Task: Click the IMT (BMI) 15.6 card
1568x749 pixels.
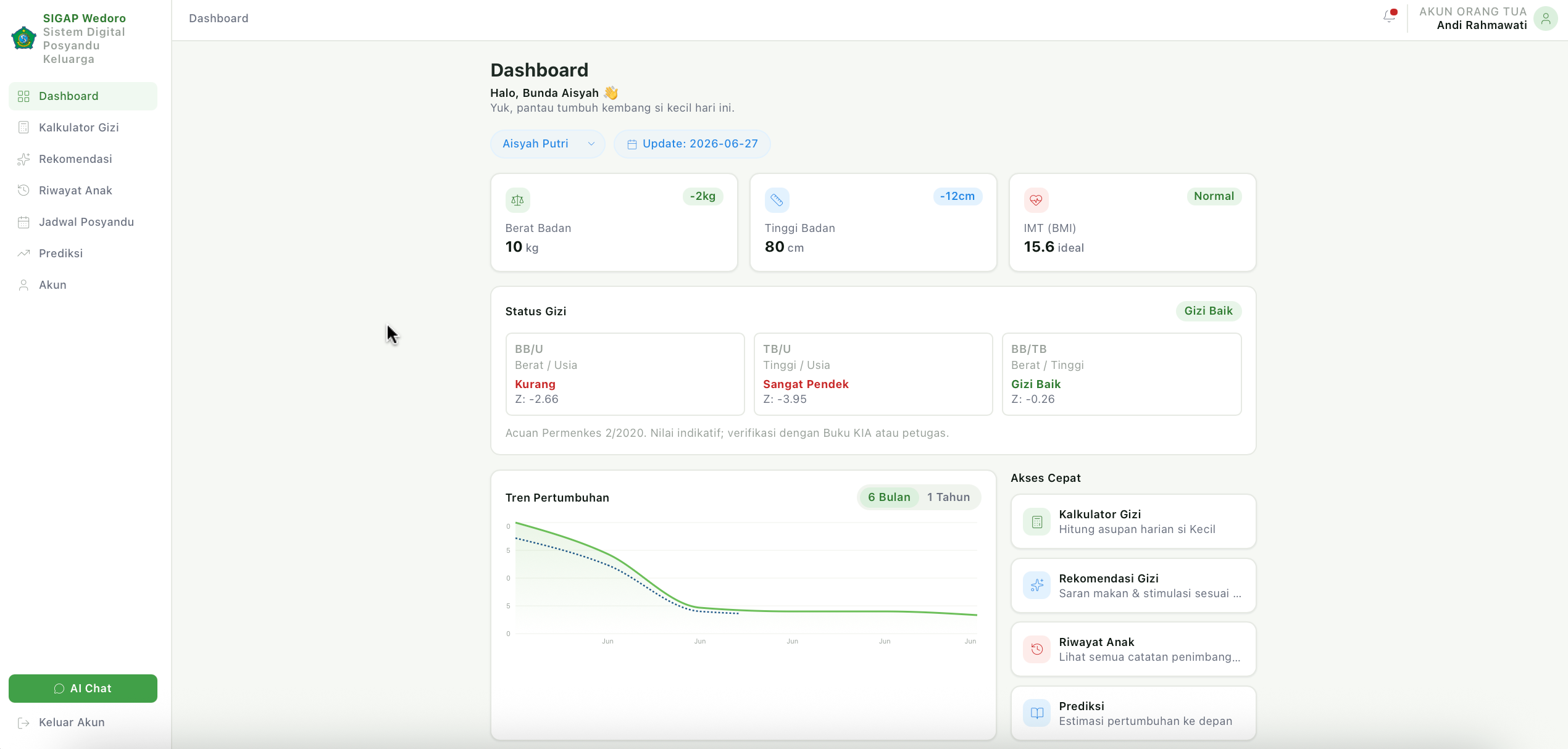Action: point(1133,222)
